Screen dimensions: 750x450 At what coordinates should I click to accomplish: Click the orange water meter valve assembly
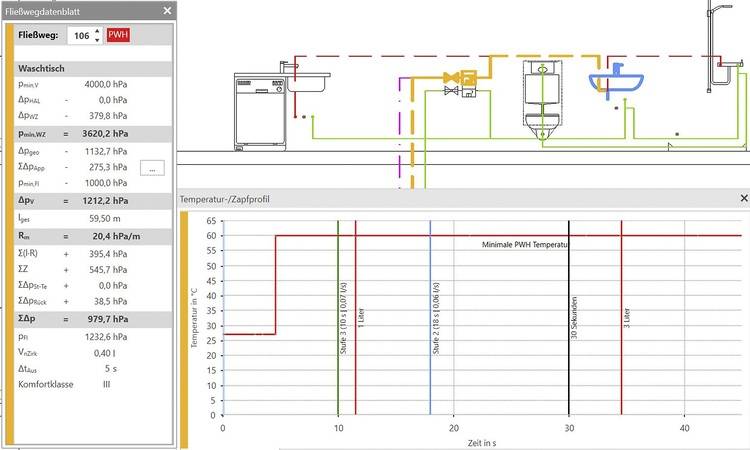pos(462,76)
